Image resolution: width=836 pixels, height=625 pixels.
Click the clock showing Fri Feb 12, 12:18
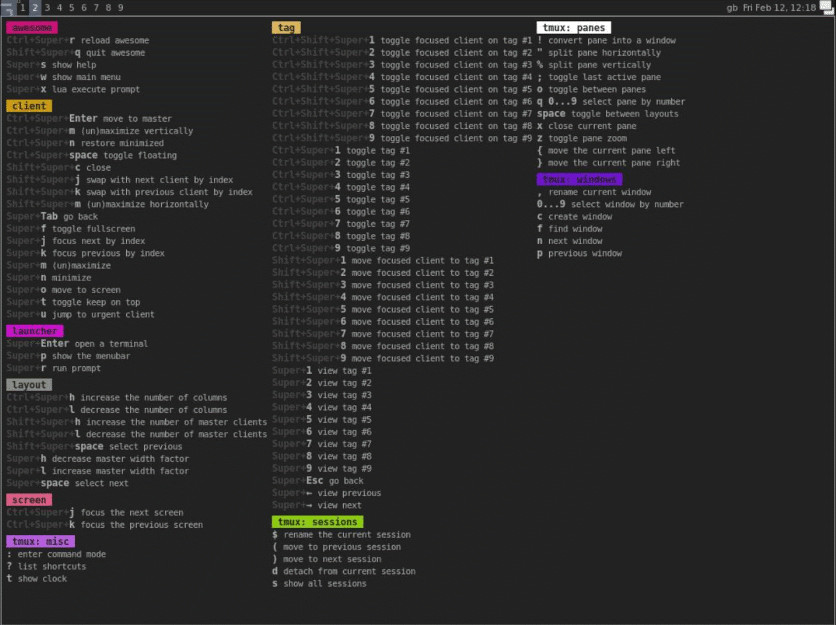click(x=779, y=7)
